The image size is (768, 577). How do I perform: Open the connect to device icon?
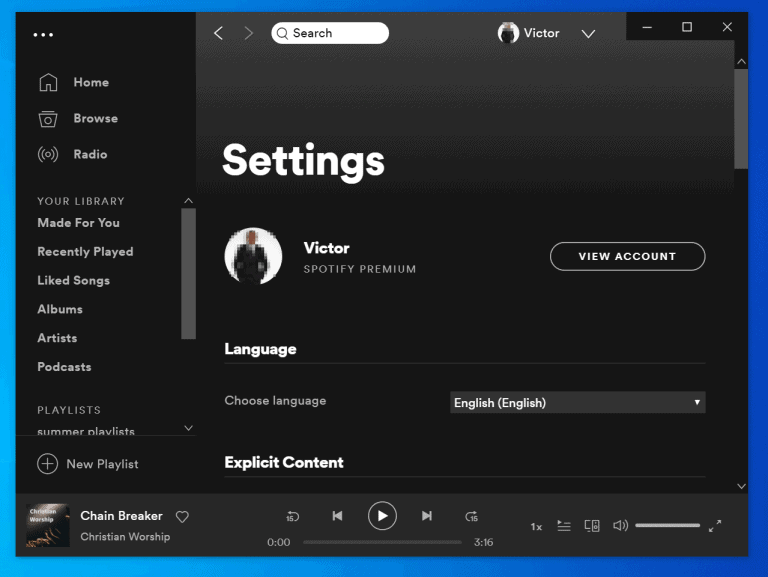point(592,526)
